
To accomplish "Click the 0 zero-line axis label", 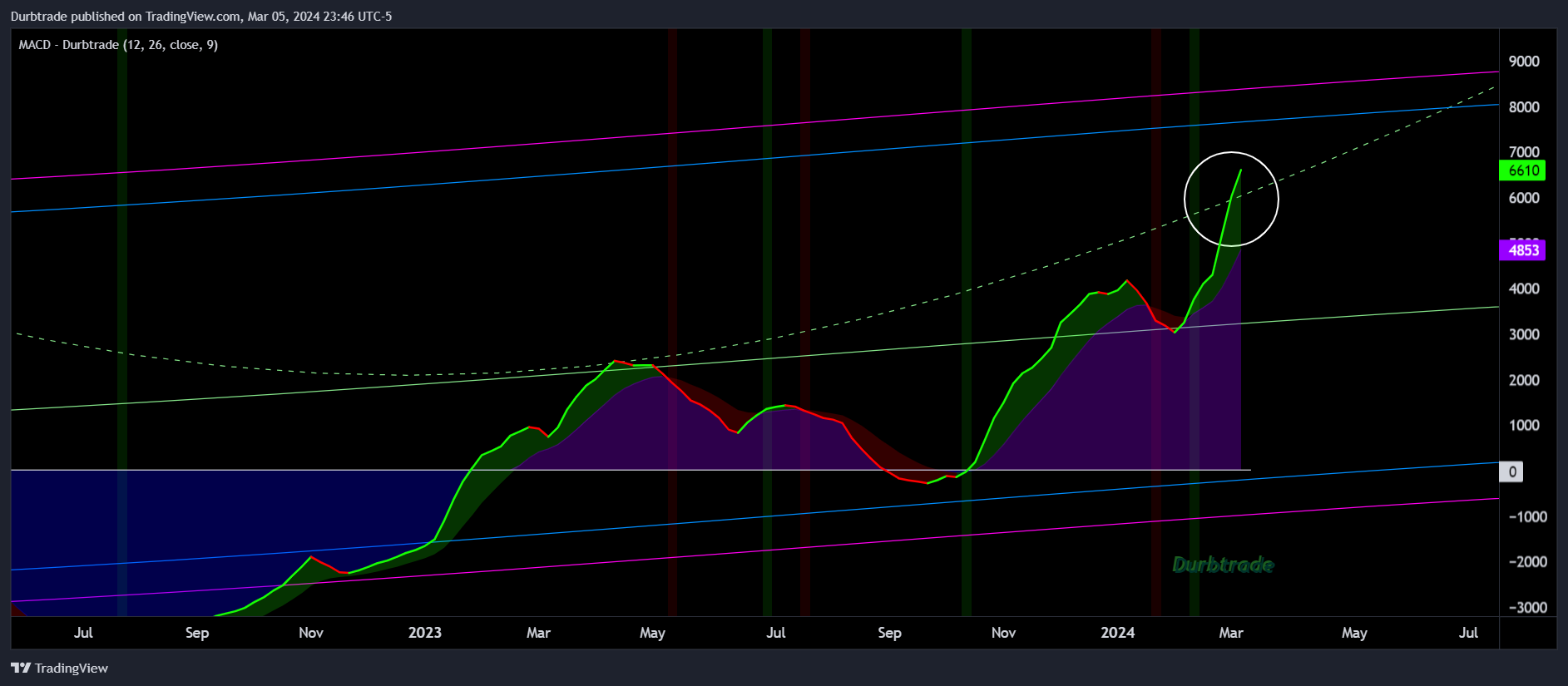I will (x=1512, y=471).
